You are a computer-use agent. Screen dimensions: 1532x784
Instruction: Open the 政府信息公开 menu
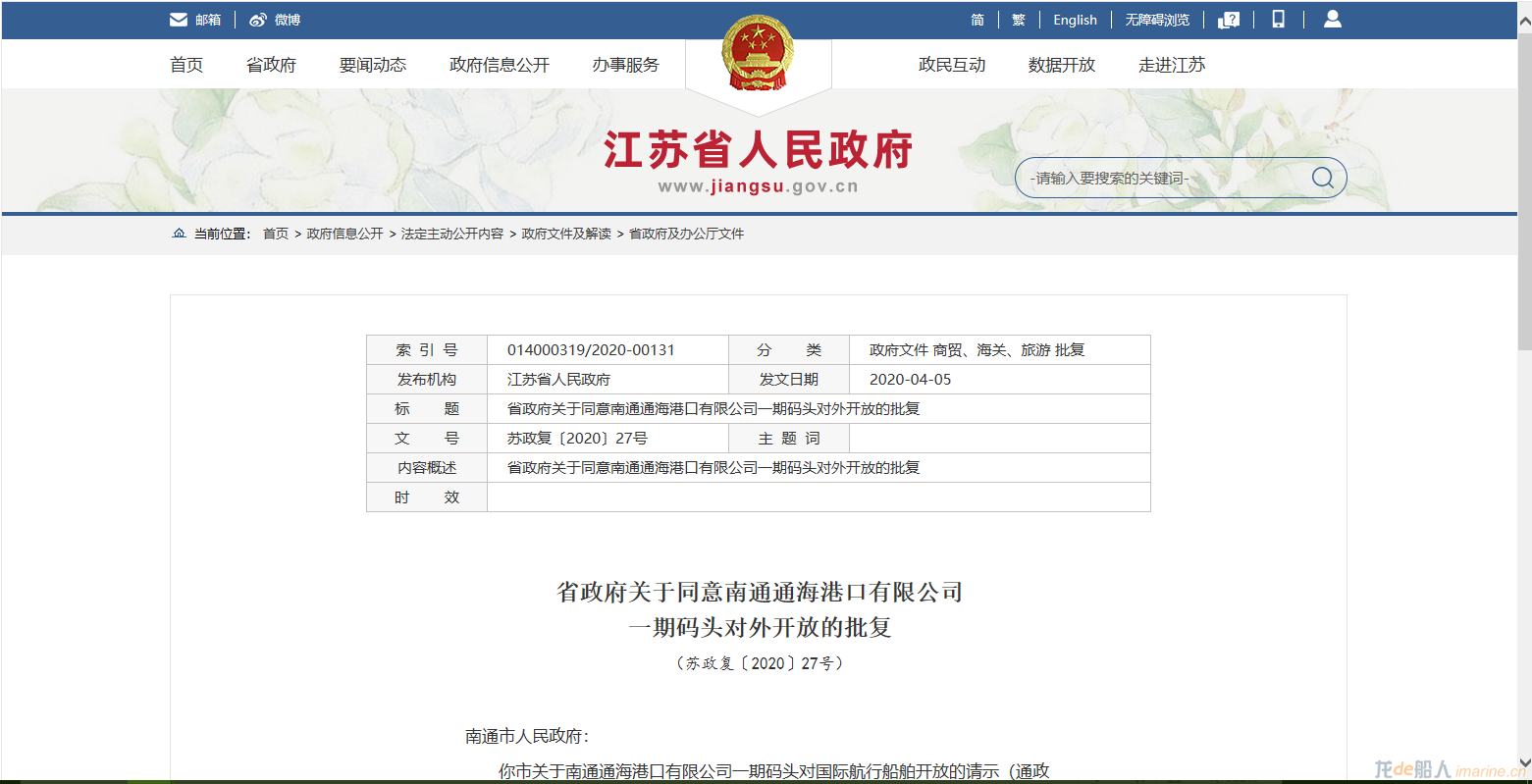click(x=500, y=65)
